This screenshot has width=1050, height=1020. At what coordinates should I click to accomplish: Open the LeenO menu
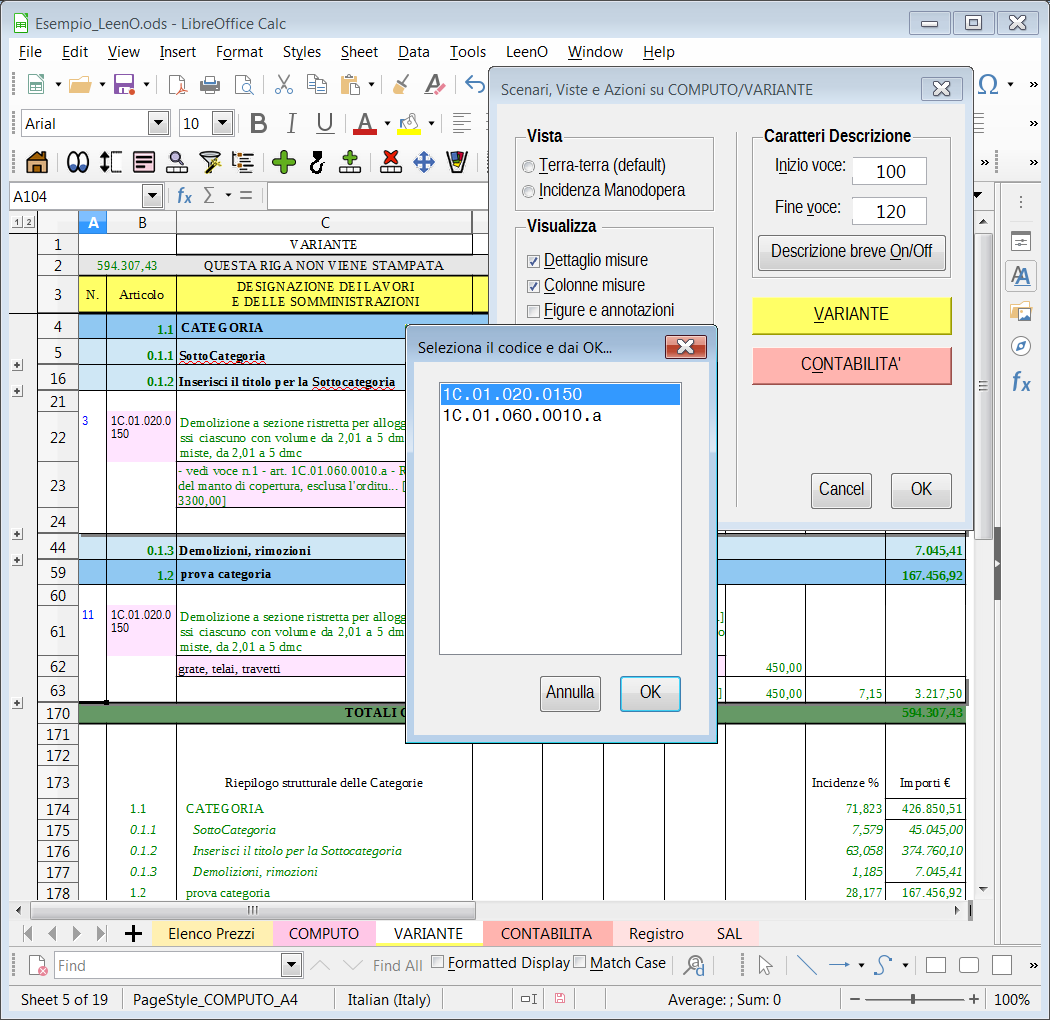tap(526, 52)
